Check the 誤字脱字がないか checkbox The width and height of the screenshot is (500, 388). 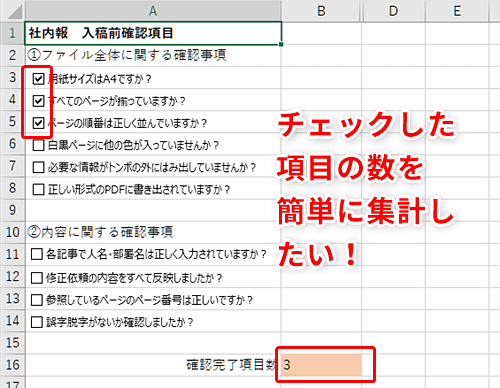[x=36, y=322]
